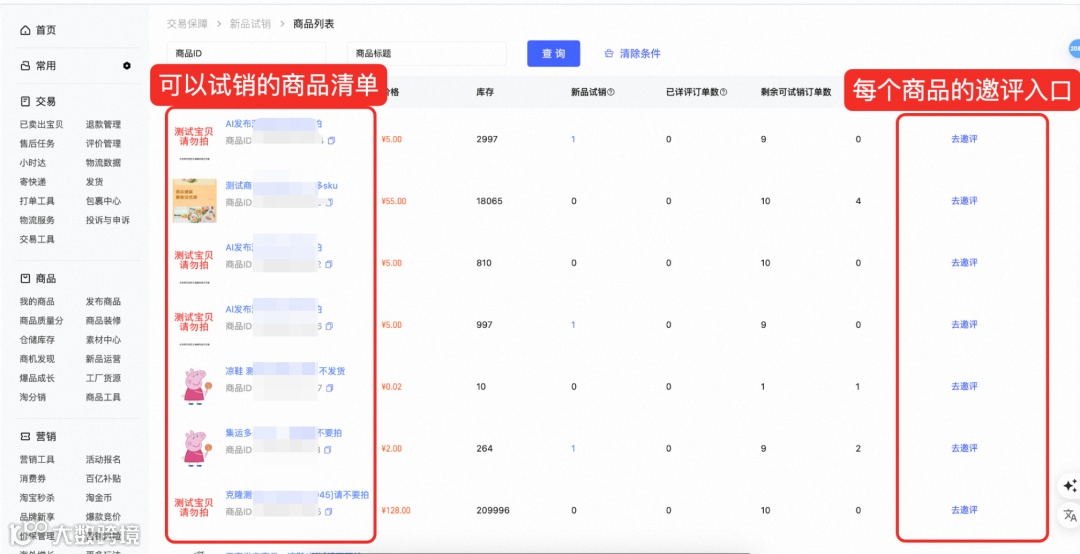Open 已卖出宝贝 in the sidebar
The width and height of the screenshot is (1080, 554).
pos(41,125)
